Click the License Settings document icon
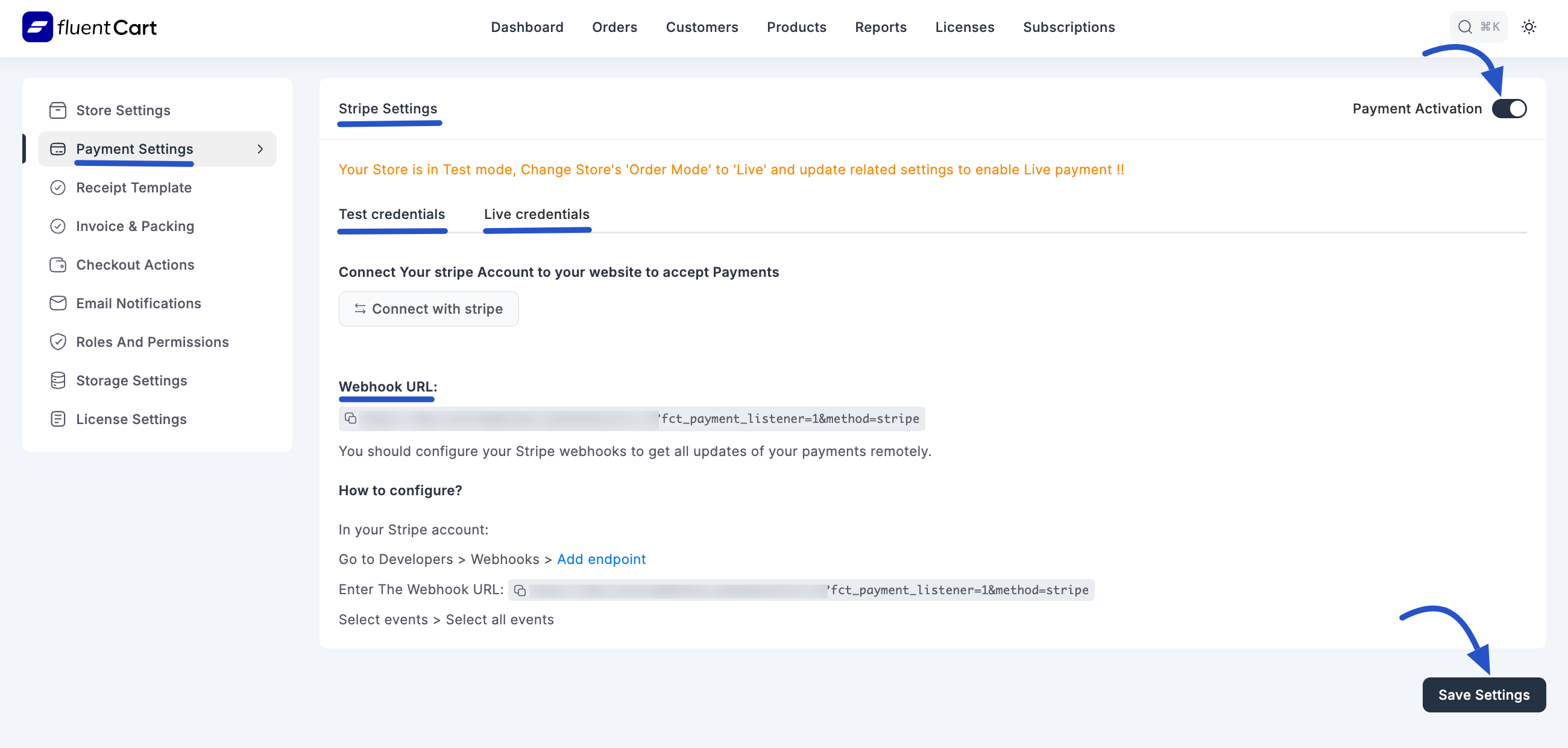Image resolution: width=1568 pixels, height=748 pixels. [x=58, y=419]
